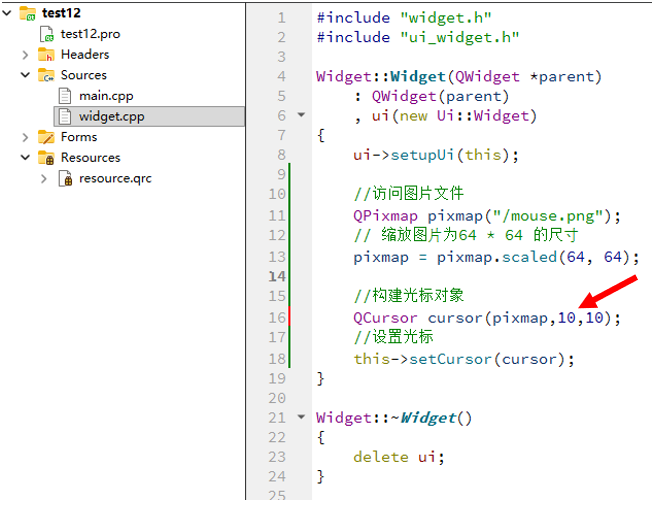Click this->setCursor(cursor) statement
Viewport: 655px width, 506px height.
point(464,359)
